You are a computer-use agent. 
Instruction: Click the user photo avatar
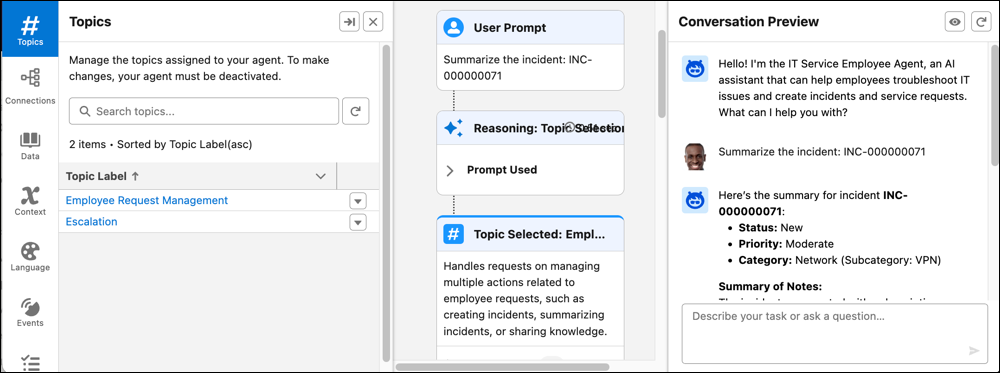point(695,156)
